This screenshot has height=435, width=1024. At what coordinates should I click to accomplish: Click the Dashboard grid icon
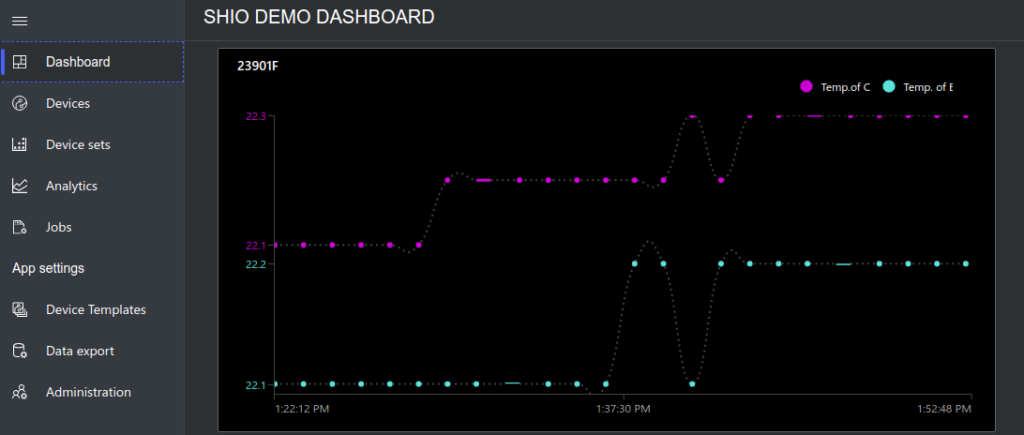pyautogui.click(x=20, y=62)
